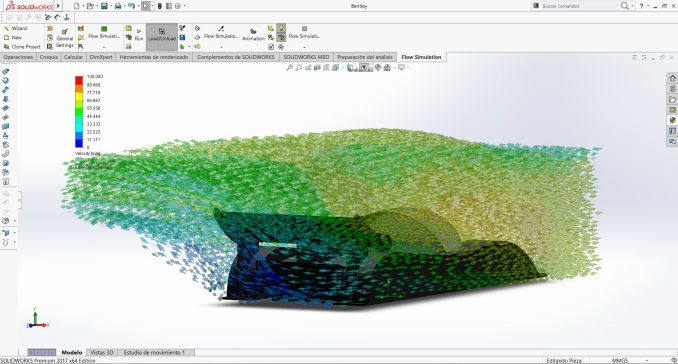Click the Zoom to Area icon
Viewport: 678px width, 364px height.
coord(299,67)
